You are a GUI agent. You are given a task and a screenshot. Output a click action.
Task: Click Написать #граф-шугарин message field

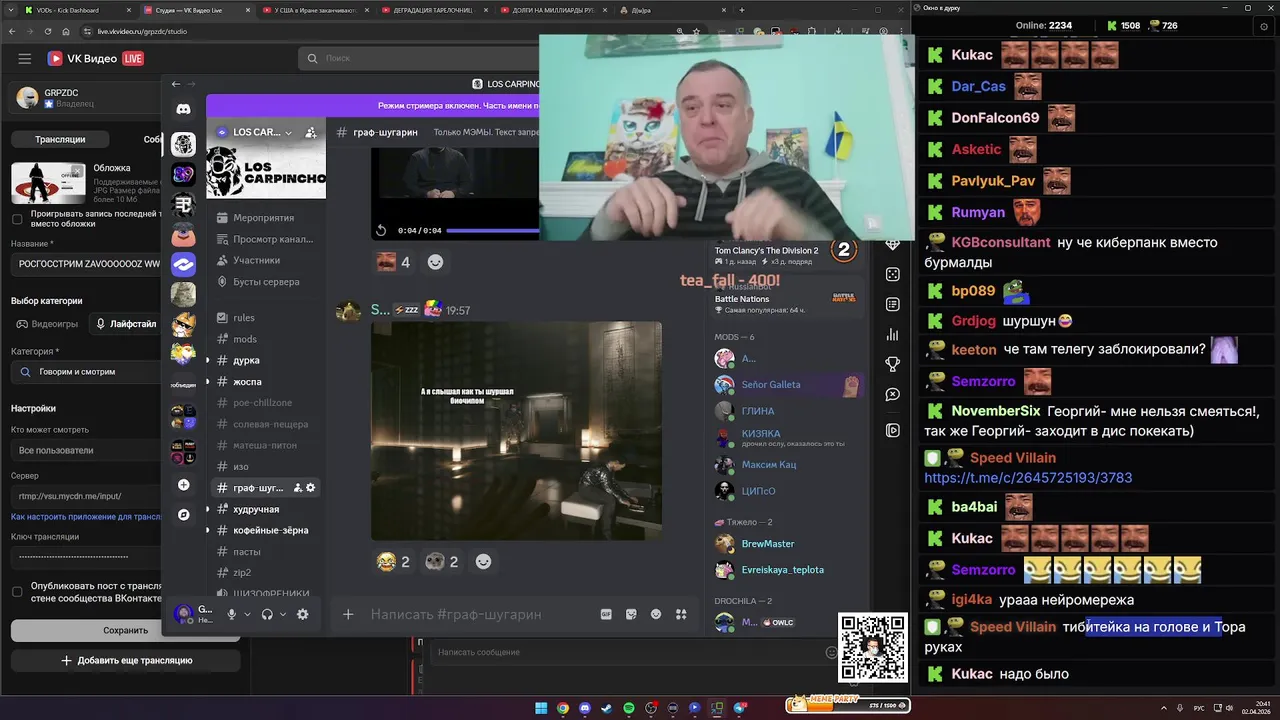pos(480,614)
